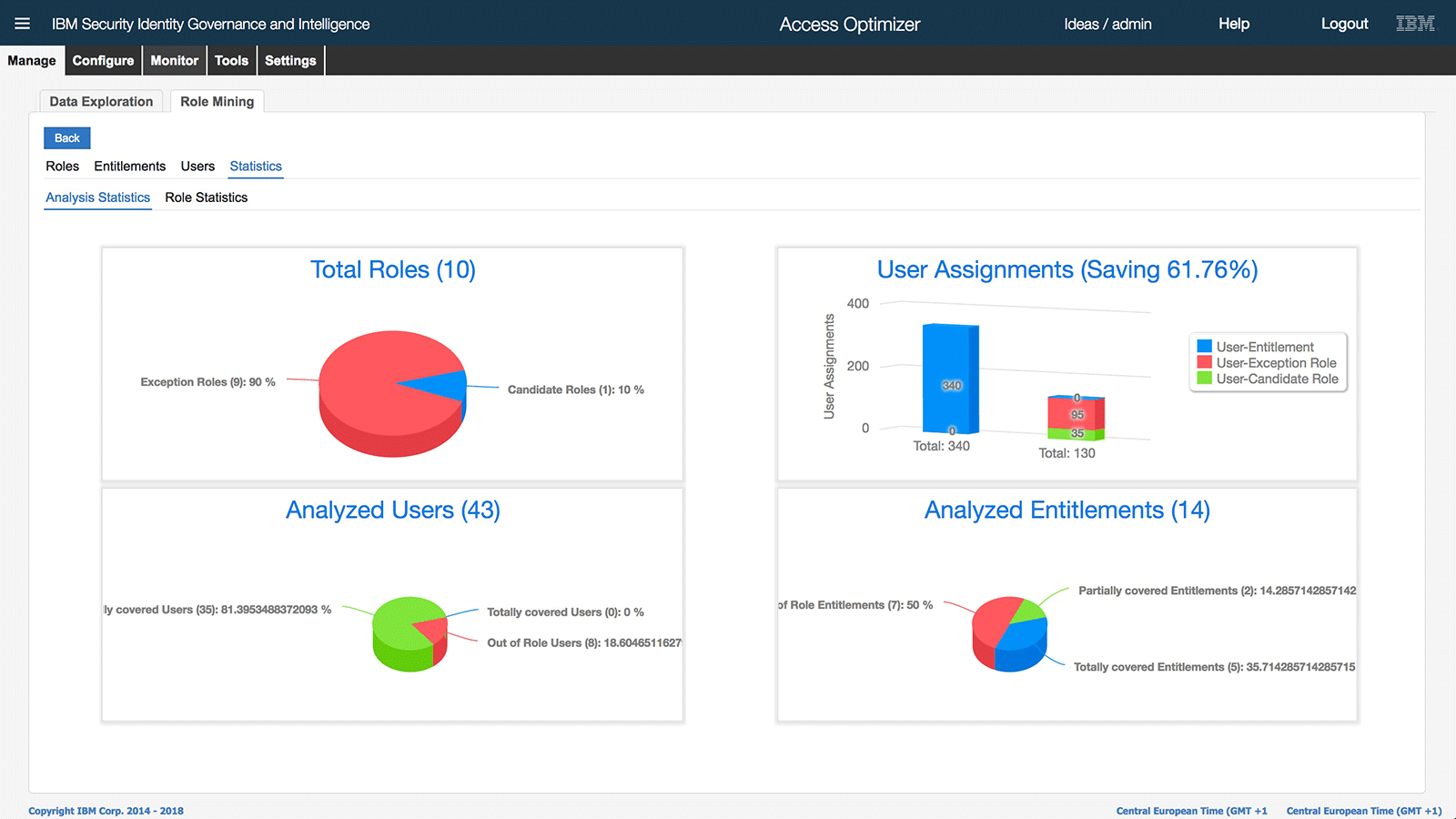Select the Statistics sub-tab

coord(256,167)
